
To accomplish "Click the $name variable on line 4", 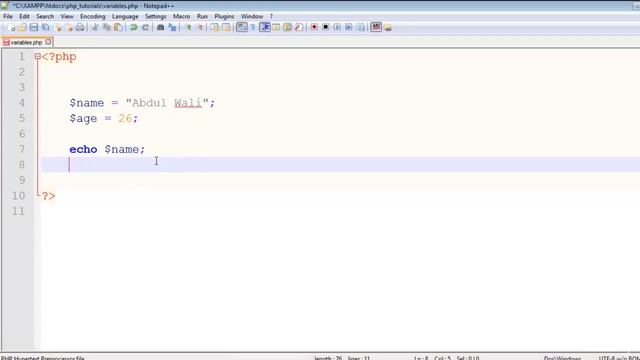I will (x=87, y=103).
